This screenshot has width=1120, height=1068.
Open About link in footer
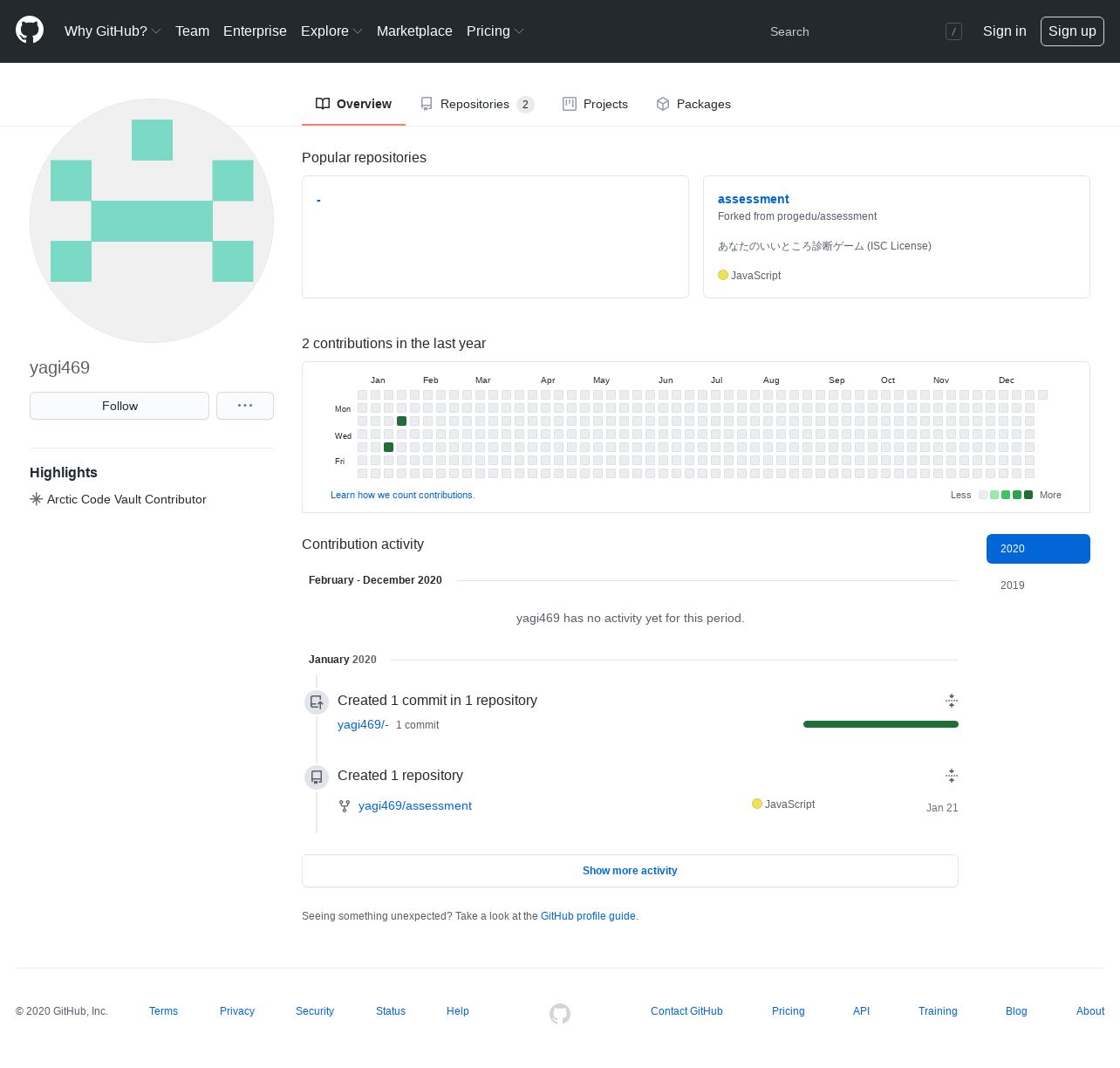coord(1090,1011)
